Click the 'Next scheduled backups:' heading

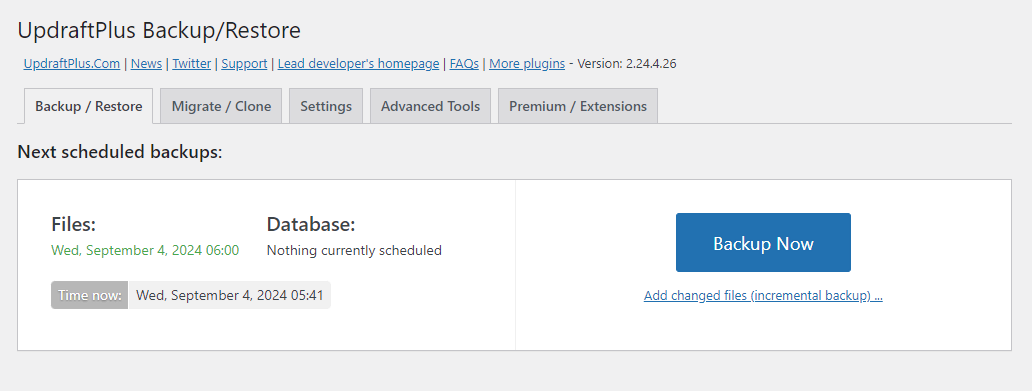(120, 152)
